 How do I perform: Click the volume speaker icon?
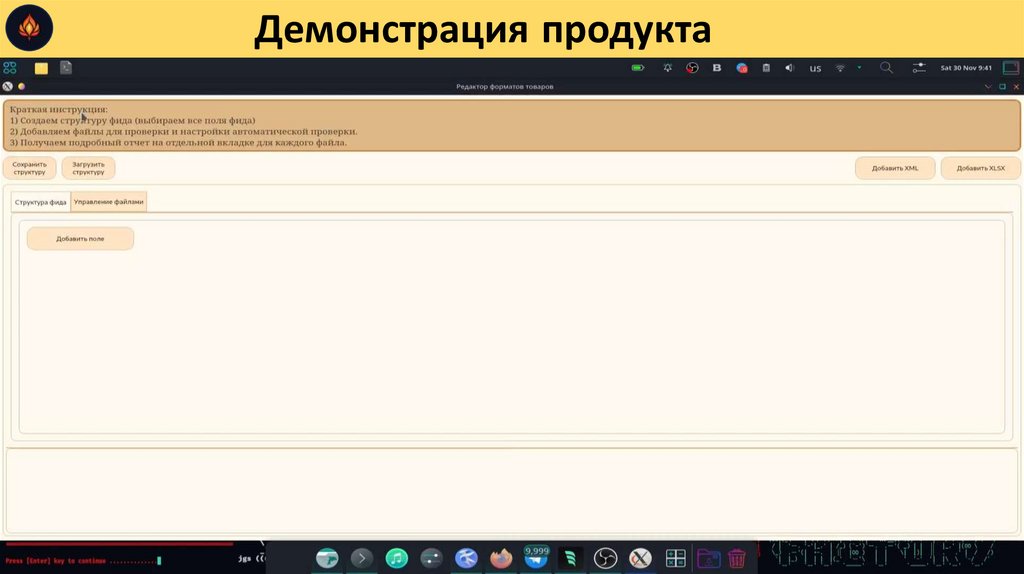click(x=789, y=68)
